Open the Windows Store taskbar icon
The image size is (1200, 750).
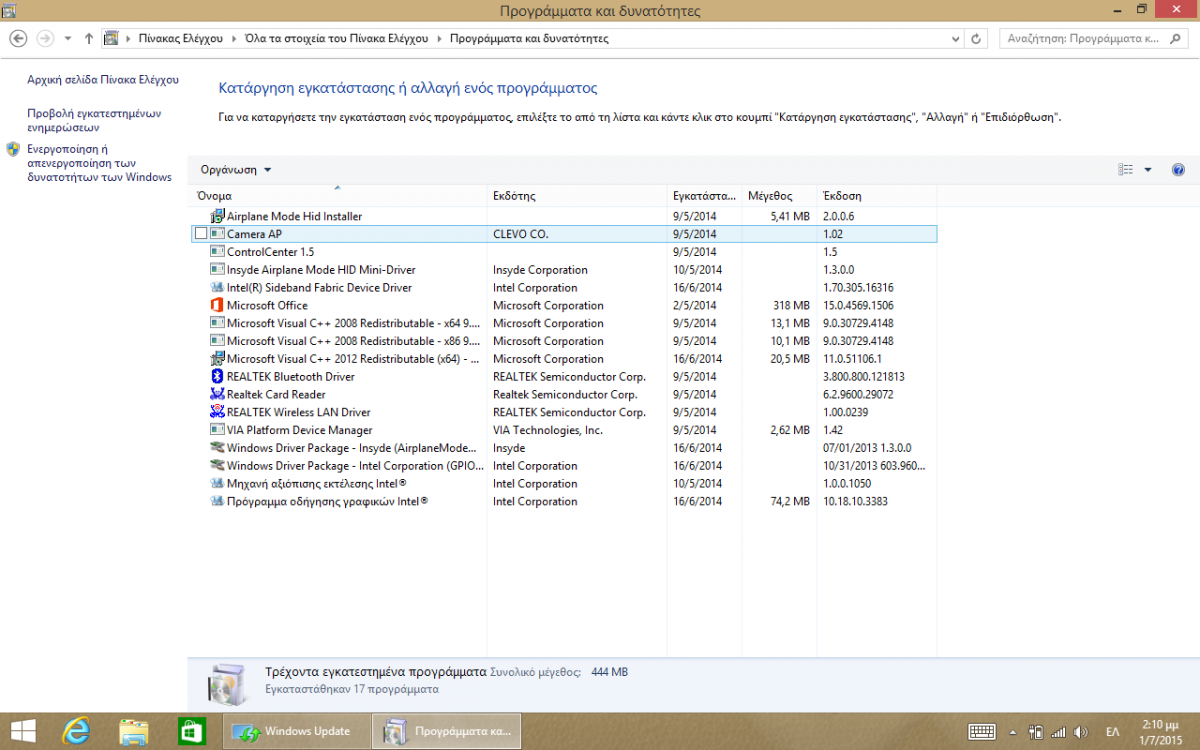point(191,731)
